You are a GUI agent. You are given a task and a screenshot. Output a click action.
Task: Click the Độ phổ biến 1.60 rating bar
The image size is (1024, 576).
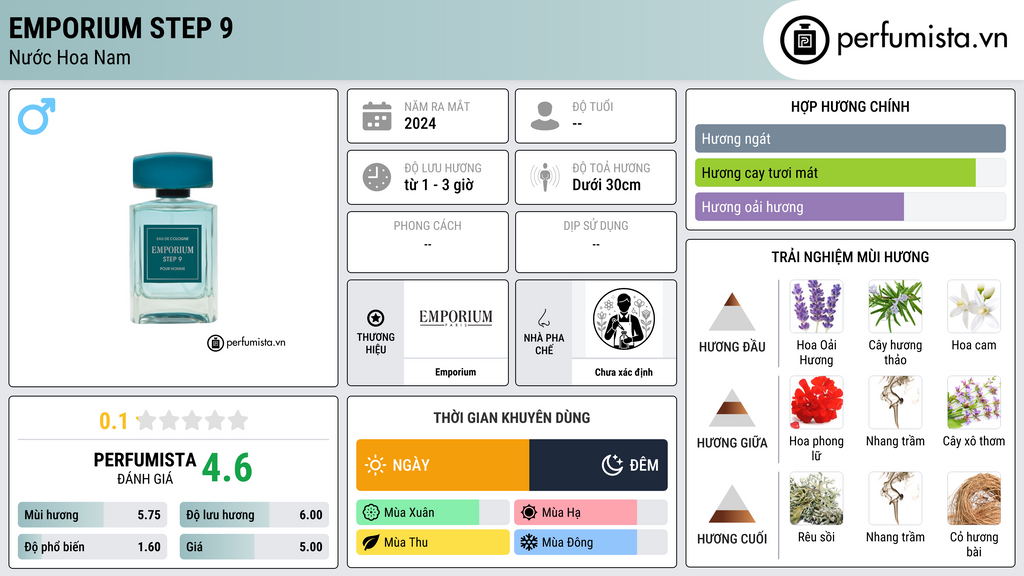[x=92, y=547]
